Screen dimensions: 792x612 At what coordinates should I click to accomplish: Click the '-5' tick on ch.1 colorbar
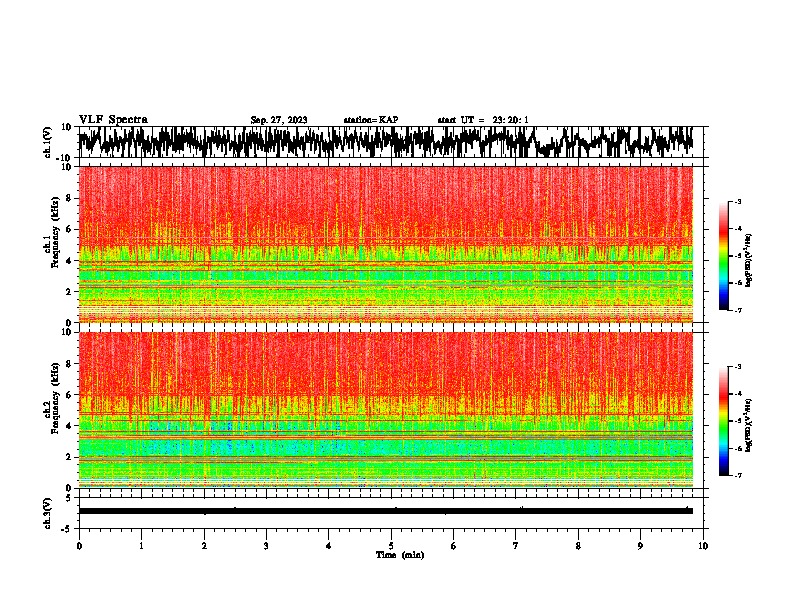[x=738, y=256]
